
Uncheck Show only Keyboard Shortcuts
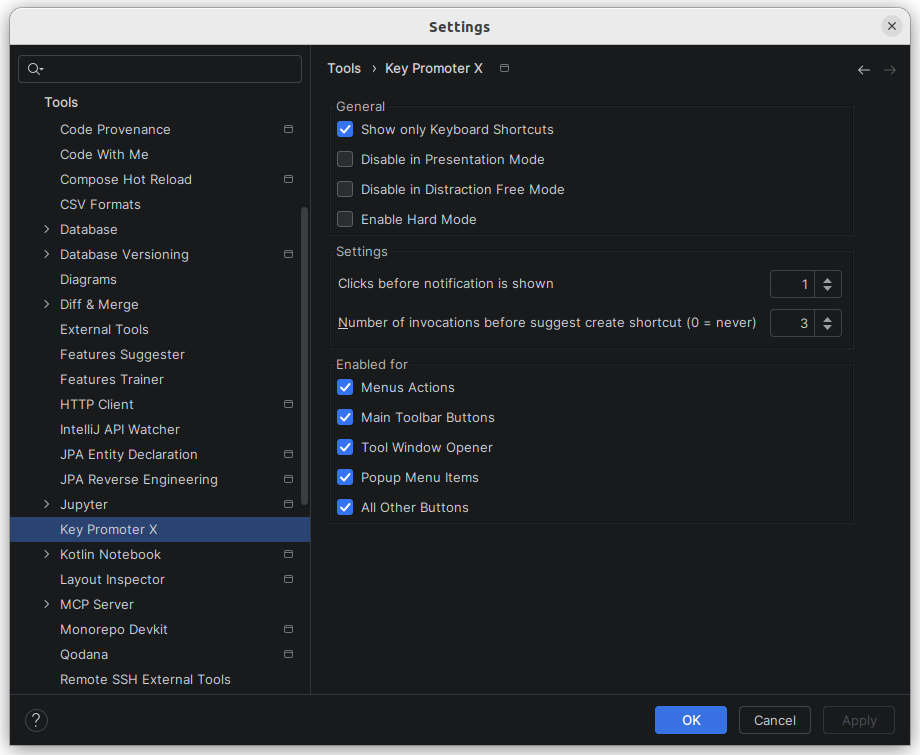(x=345, y=129)
